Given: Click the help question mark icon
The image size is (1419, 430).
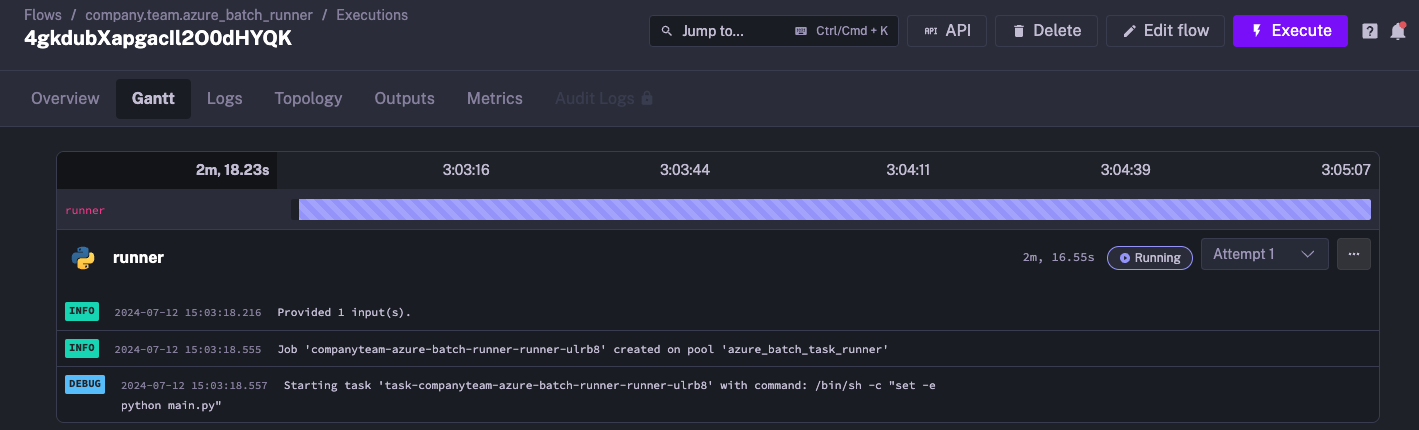Looking at the screenshot, I should click(1370, 31).
